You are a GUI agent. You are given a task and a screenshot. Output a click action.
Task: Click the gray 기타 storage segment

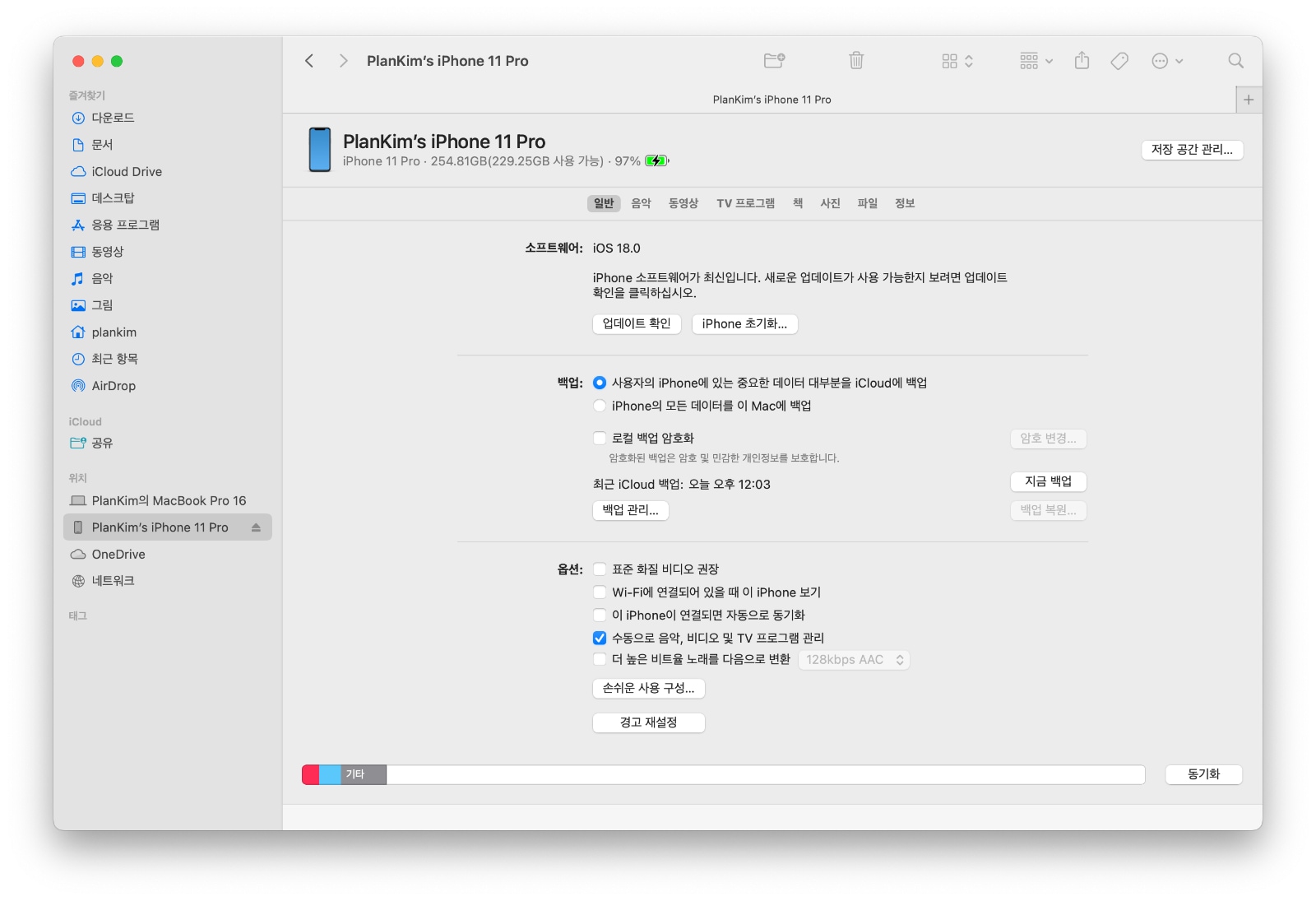364,774
